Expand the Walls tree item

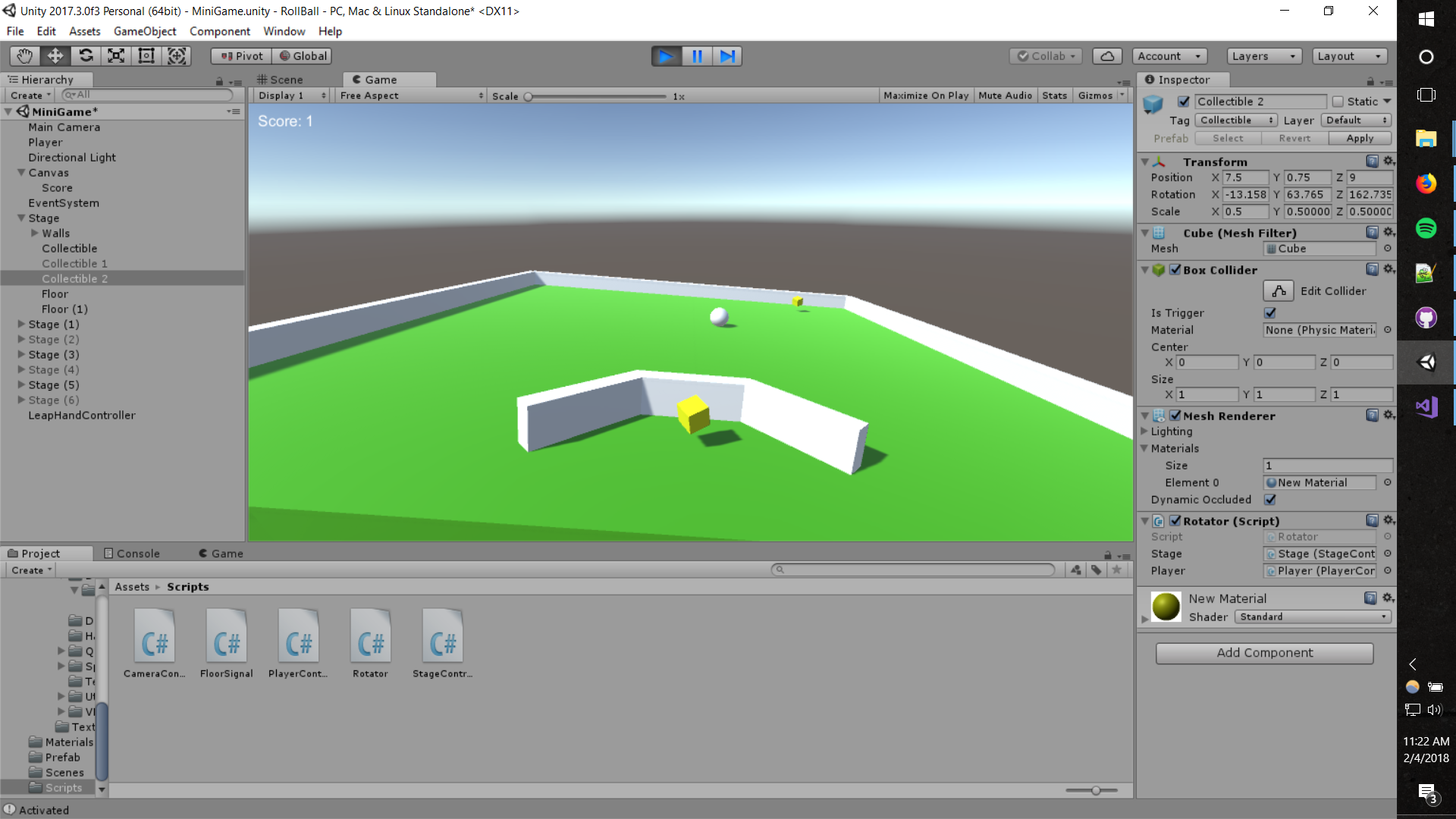click(34, 234)
